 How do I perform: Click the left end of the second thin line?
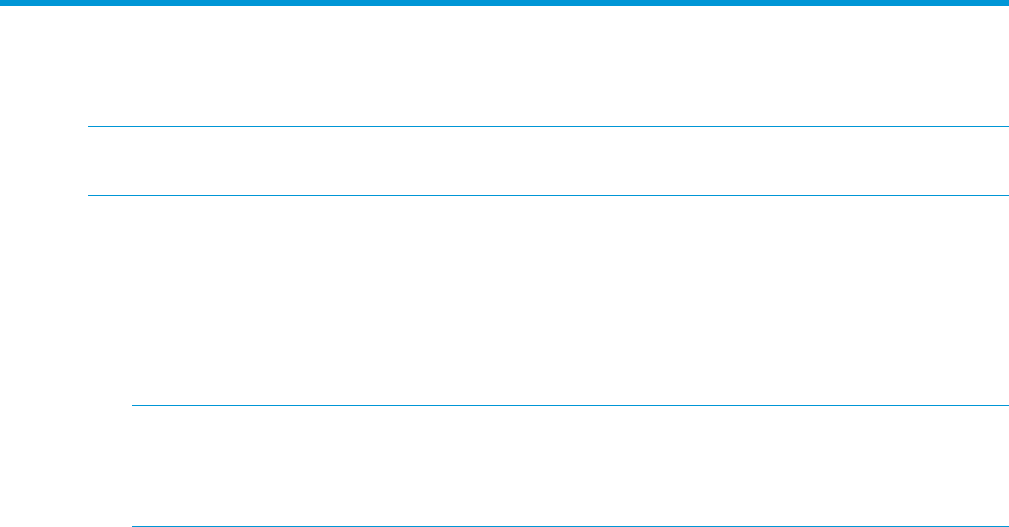tap(91, 195)
